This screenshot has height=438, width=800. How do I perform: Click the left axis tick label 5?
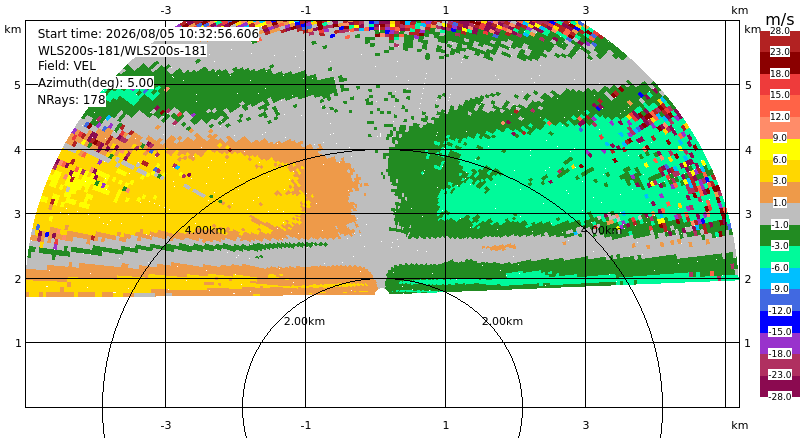[18, 85]
